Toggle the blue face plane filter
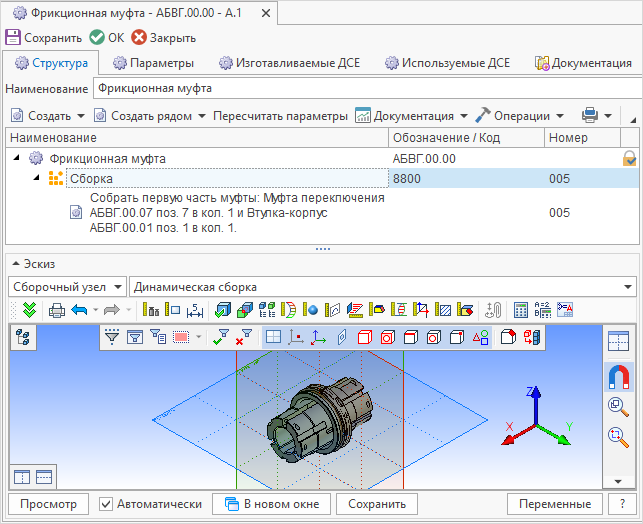 (342, 337)
